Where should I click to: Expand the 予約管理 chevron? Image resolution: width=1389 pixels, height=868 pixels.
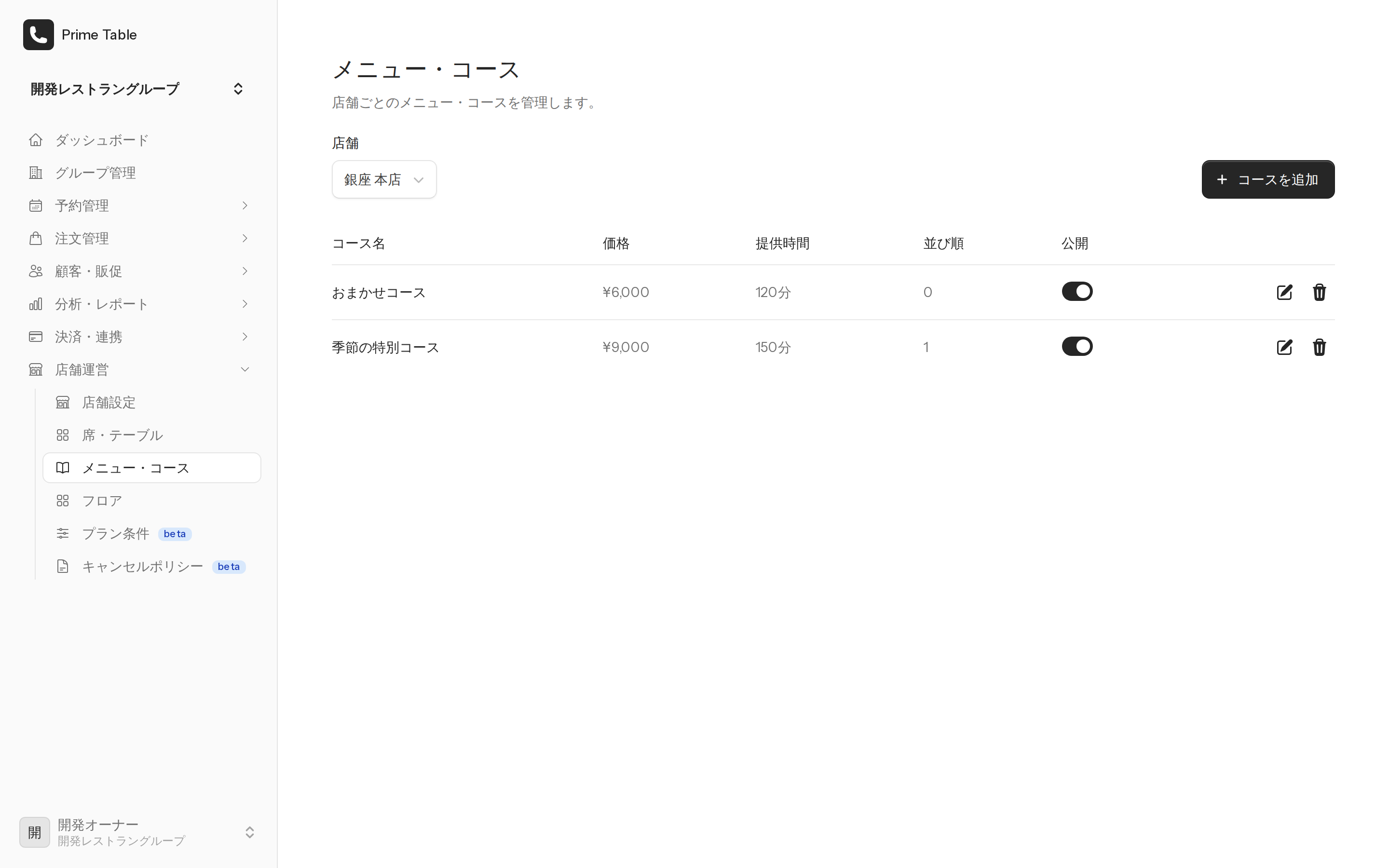245,205
